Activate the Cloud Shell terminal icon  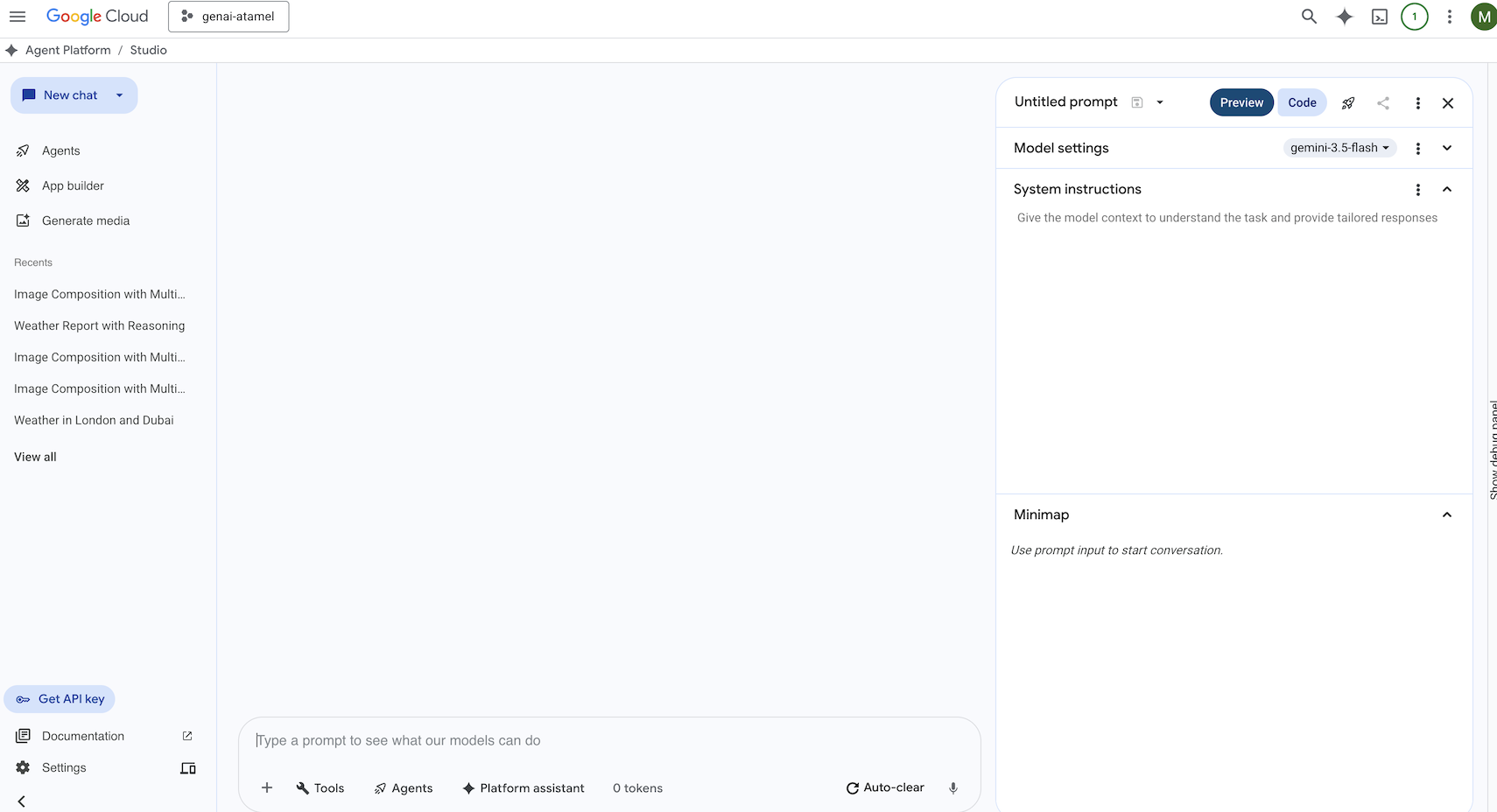point(1380,17)
